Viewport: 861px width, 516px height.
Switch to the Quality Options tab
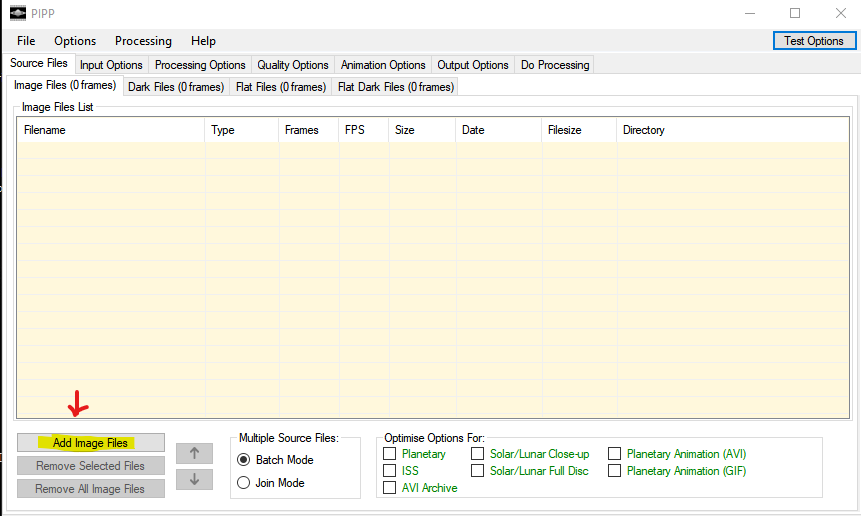click(292, 65)
